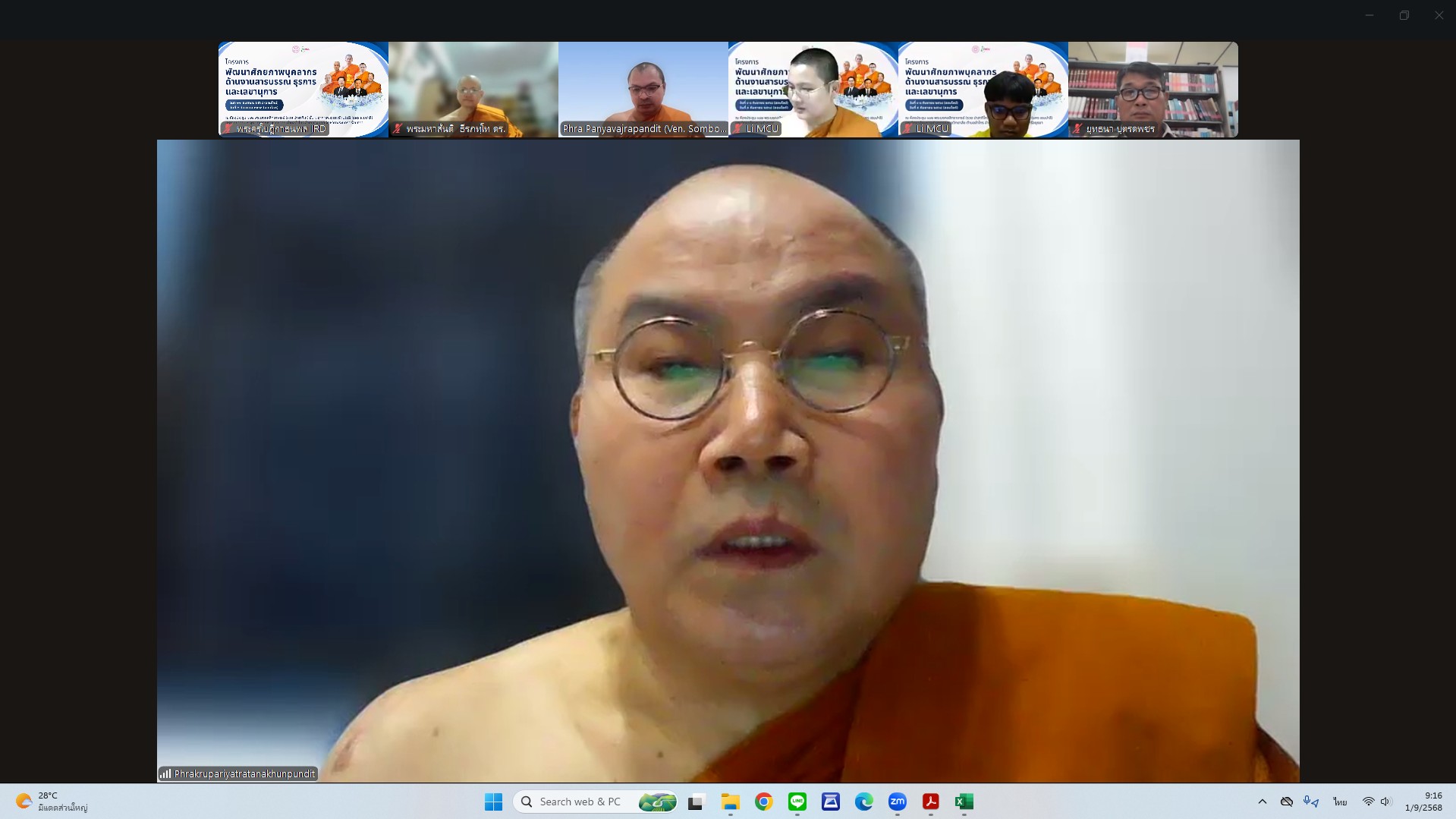Open Adobe Acrobat from the taskbar

[930, 802]
